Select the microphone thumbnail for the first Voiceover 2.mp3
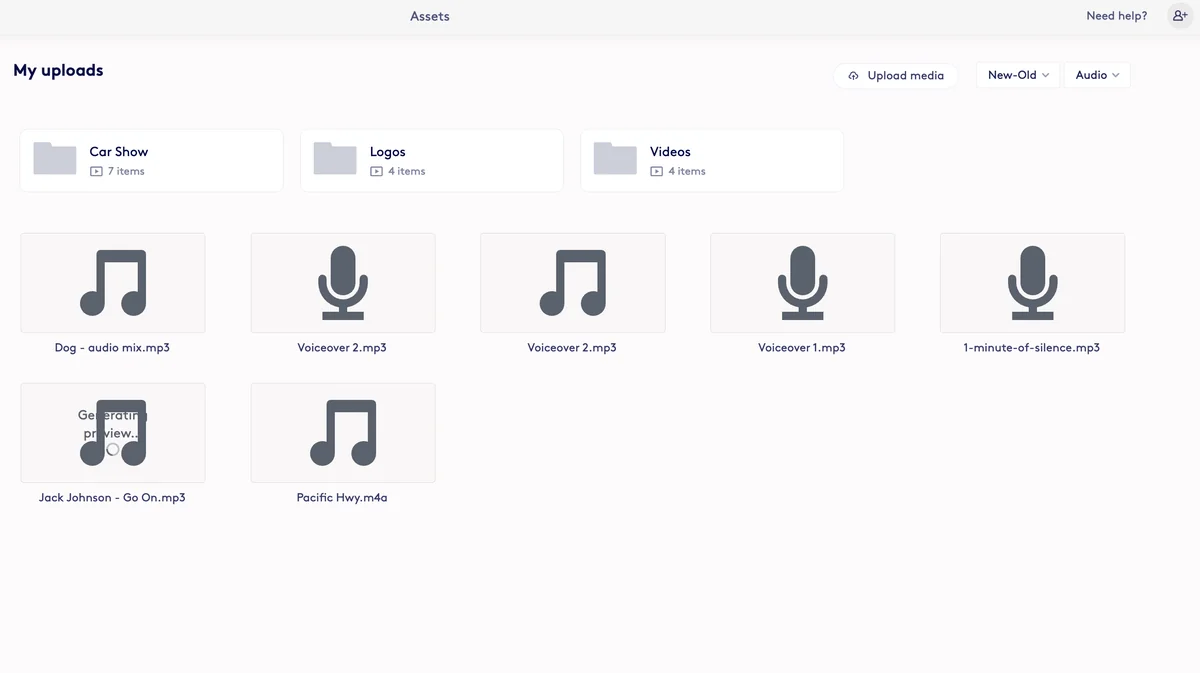 coord(343,282)
